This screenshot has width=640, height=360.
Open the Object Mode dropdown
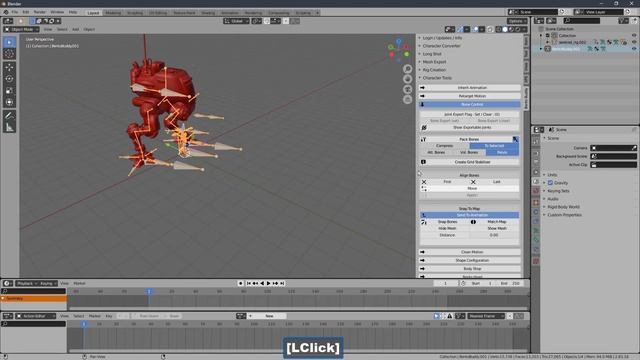point(21,29)
